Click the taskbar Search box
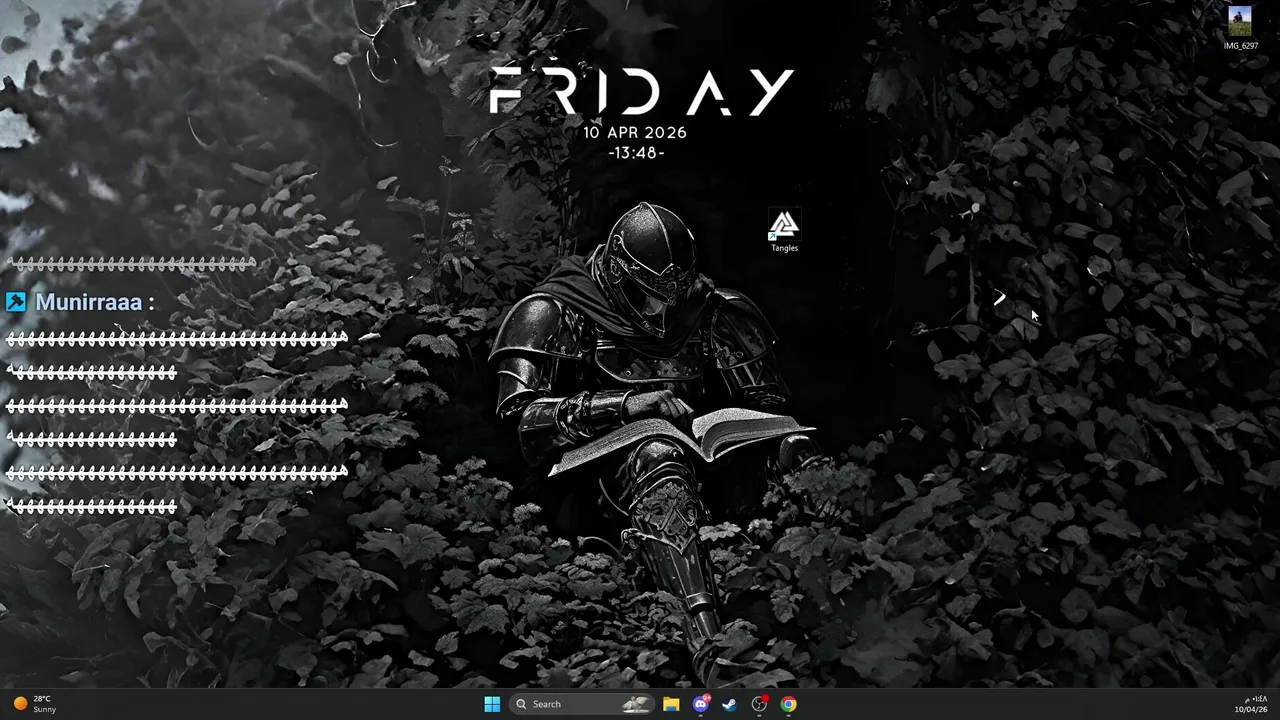 [581, 704]
